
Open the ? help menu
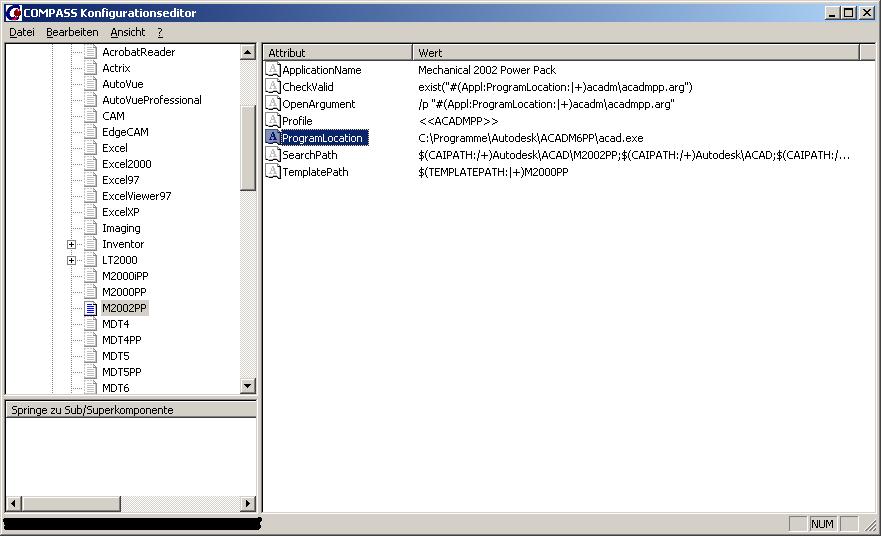click(x=160, y=33)
